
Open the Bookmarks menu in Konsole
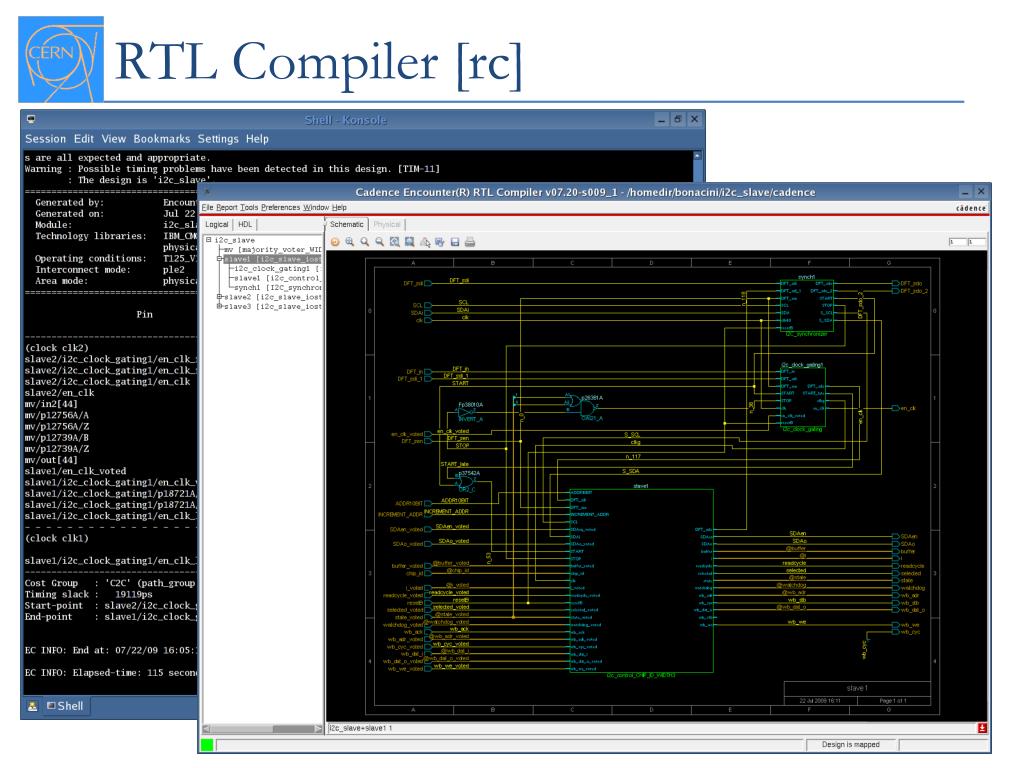(161, 139)
